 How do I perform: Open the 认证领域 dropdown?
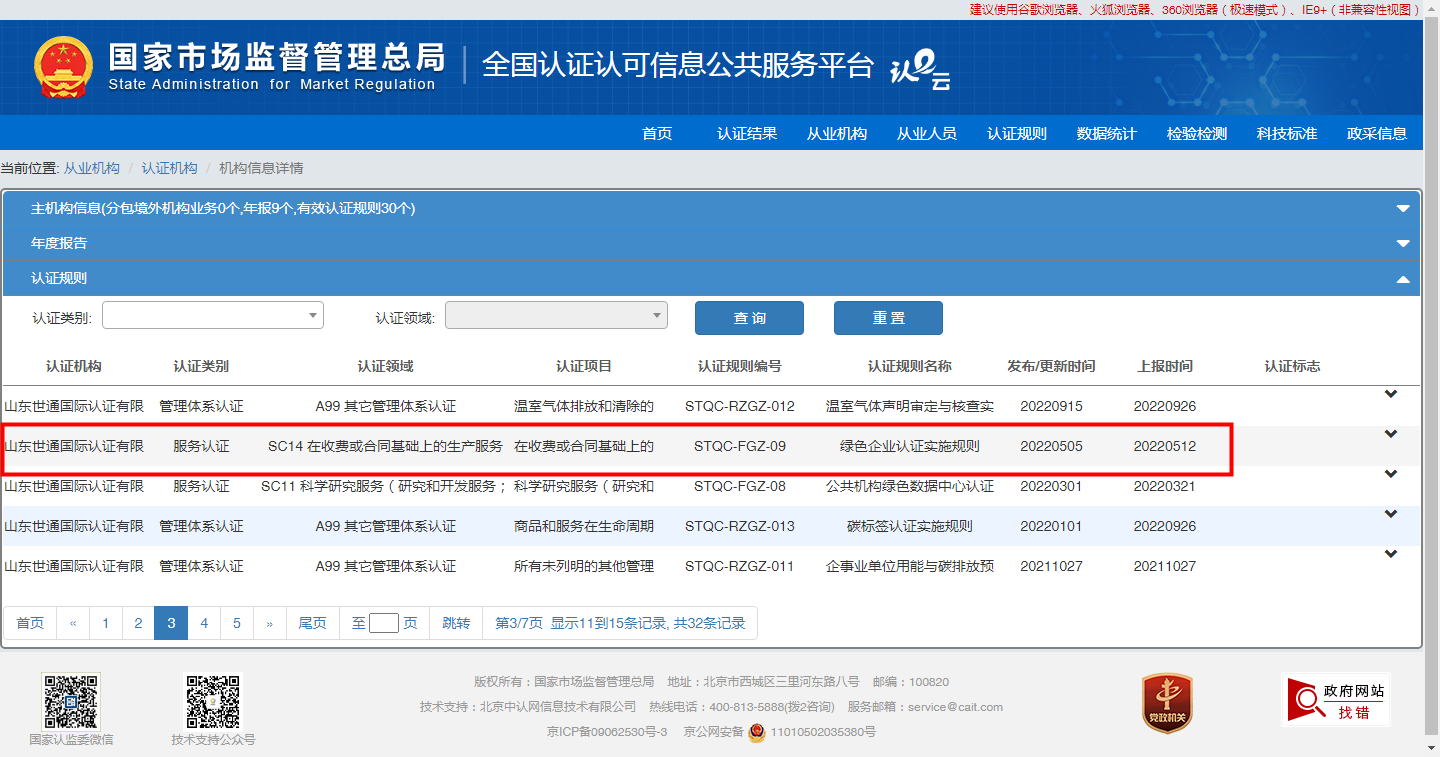556,316
